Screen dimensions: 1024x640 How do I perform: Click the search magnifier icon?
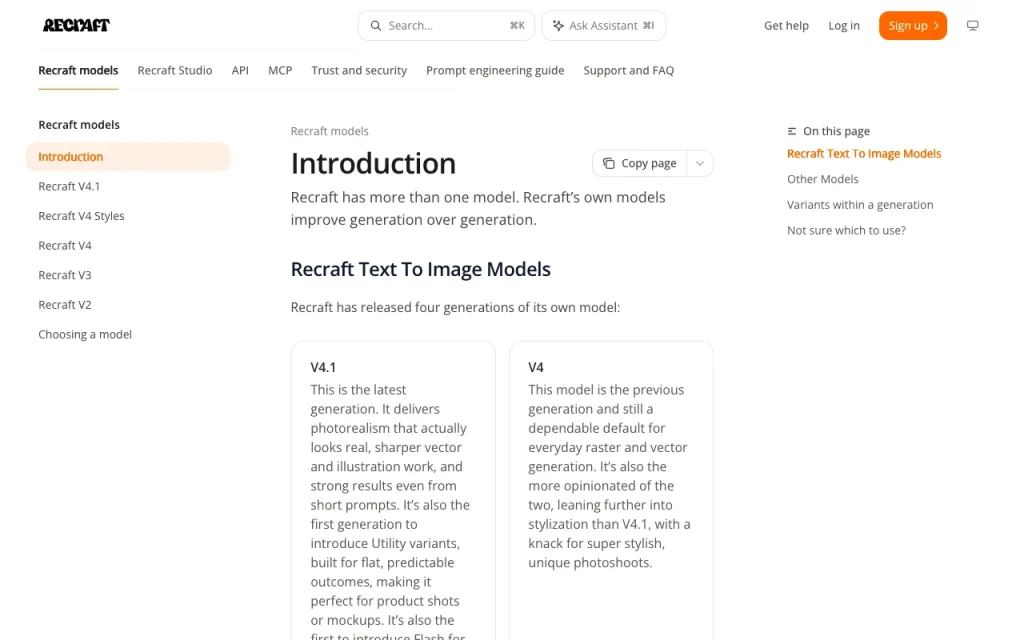tap(376, 25)
